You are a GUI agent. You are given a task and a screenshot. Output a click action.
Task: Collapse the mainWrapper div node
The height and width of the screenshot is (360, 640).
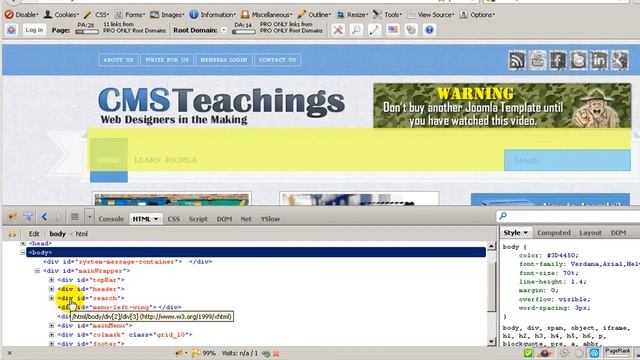click(x=37, y=271)
